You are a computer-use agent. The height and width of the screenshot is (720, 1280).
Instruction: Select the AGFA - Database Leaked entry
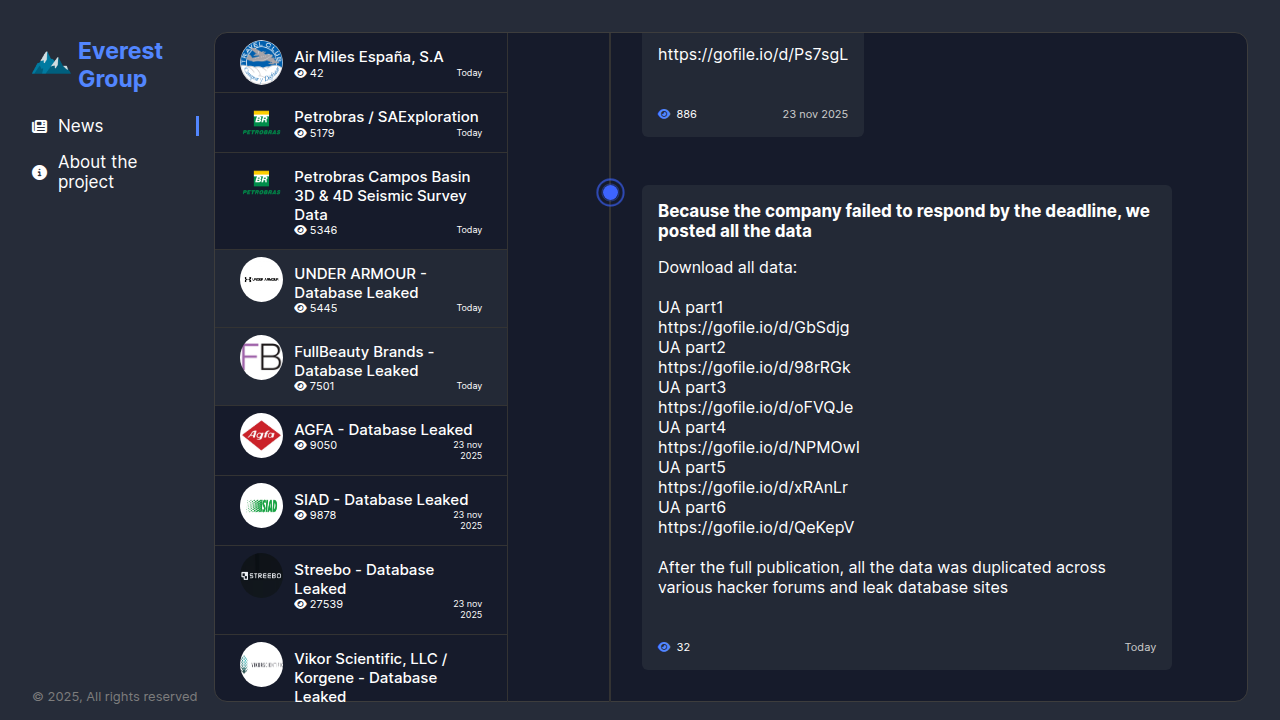383,430
